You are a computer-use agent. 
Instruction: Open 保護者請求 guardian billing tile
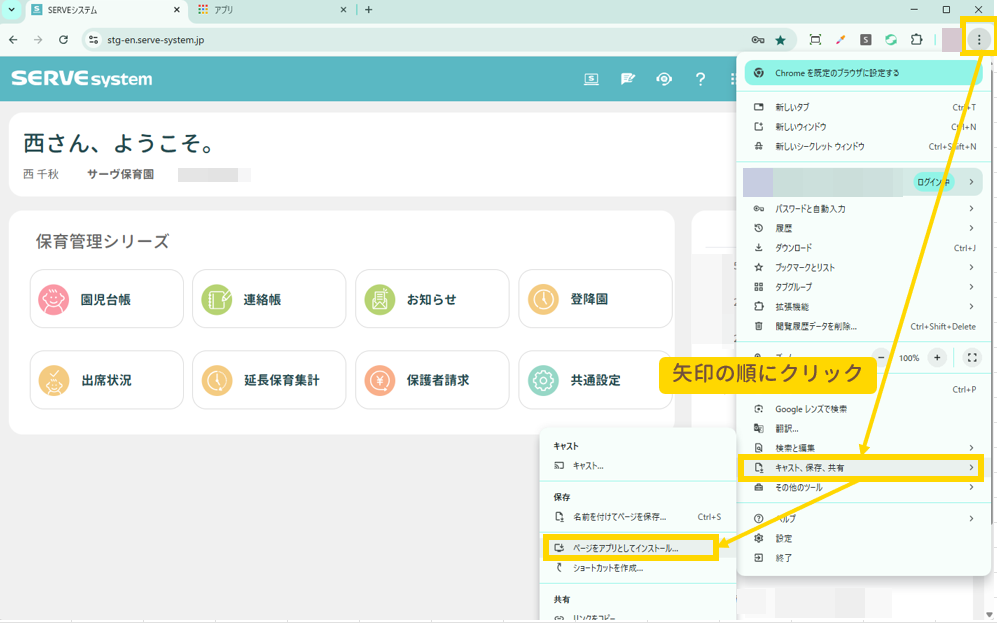431,380
